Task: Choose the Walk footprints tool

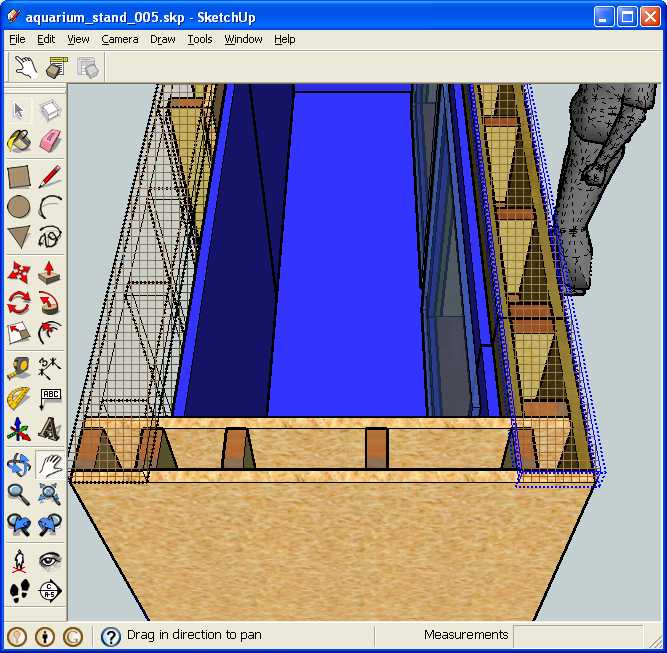Action: pyautogui.click(x=19, y=590)
